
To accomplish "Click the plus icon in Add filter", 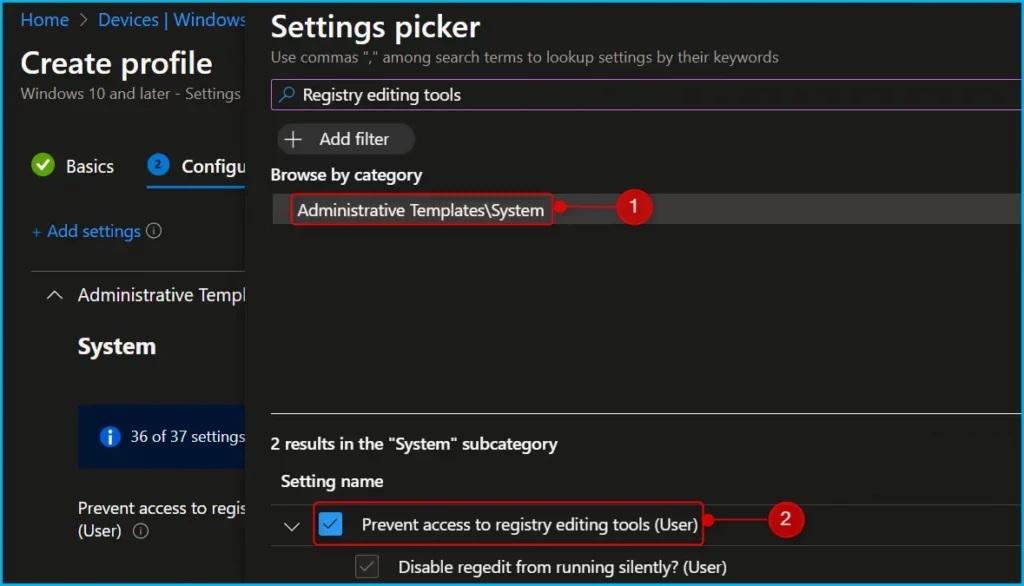I will tap(294, 139).
